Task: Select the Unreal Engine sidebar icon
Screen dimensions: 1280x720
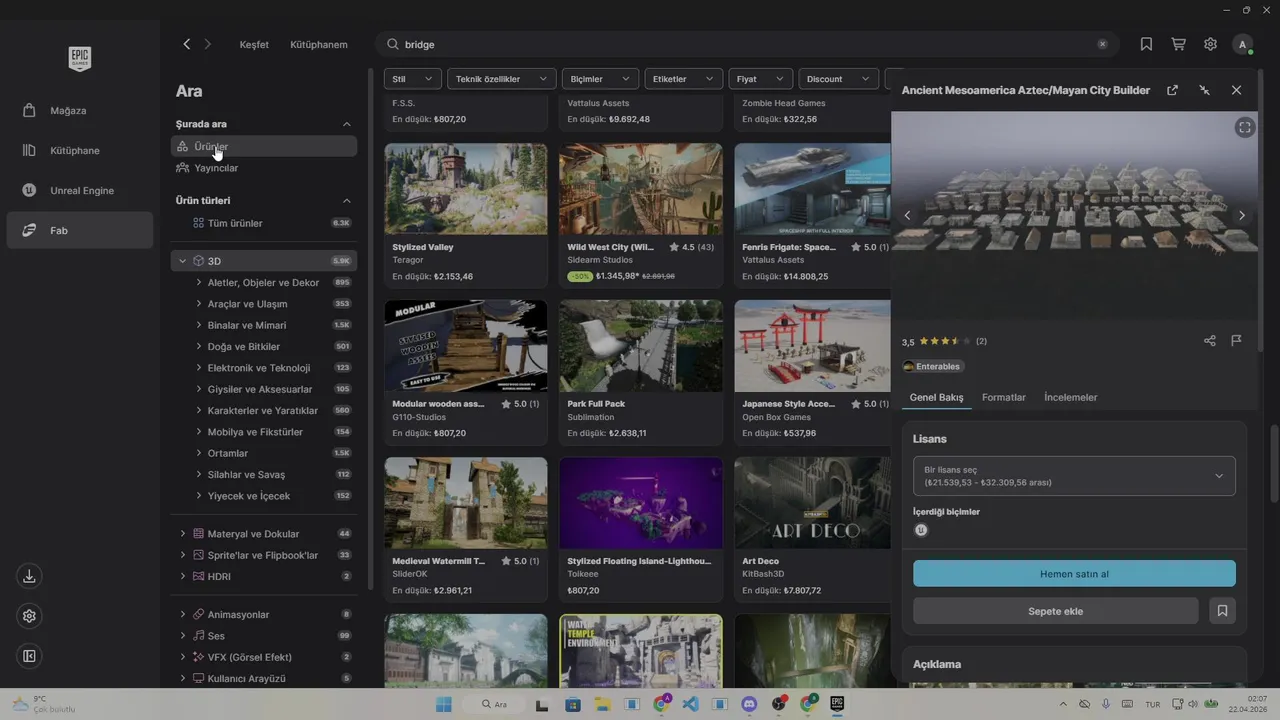Action: [29, 190]
